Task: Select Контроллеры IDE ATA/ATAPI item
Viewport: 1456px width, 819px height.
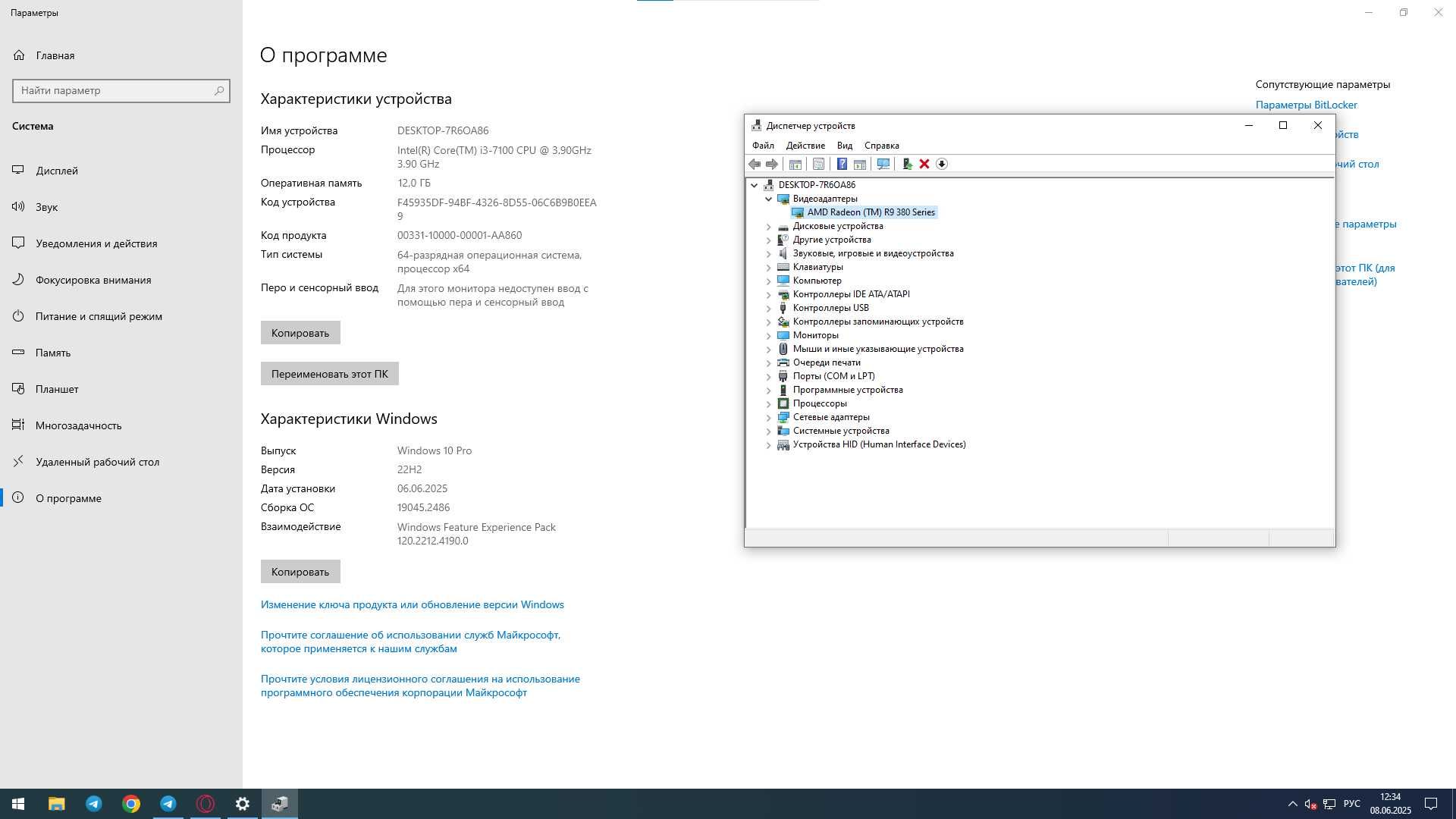Action: tap(851, 294)
